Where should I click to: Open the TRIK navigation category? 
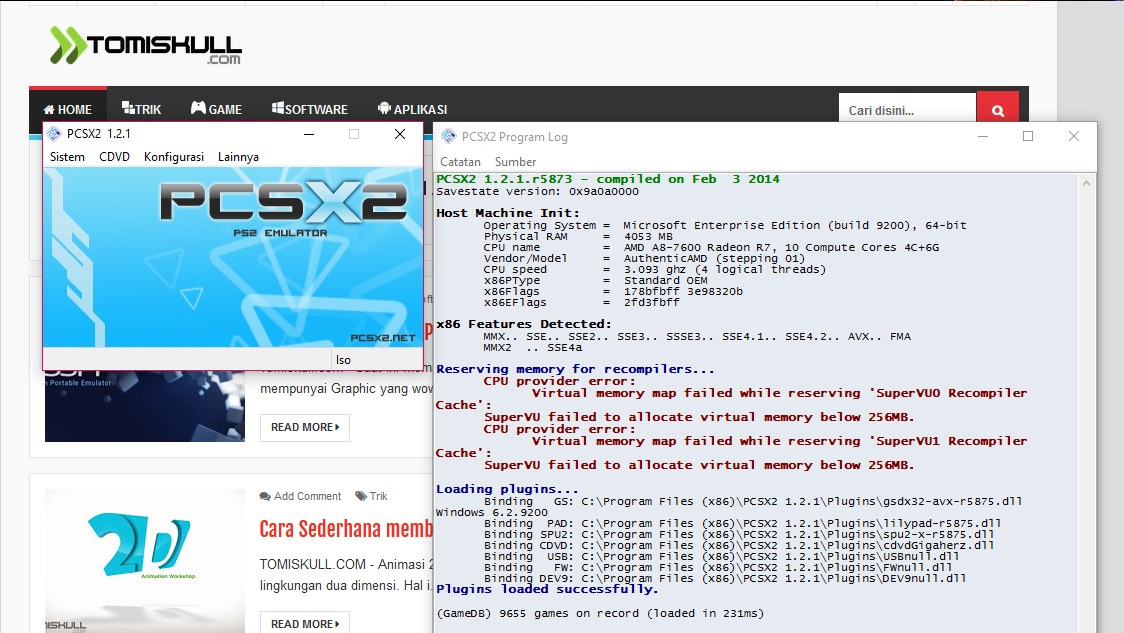(141, 109)
